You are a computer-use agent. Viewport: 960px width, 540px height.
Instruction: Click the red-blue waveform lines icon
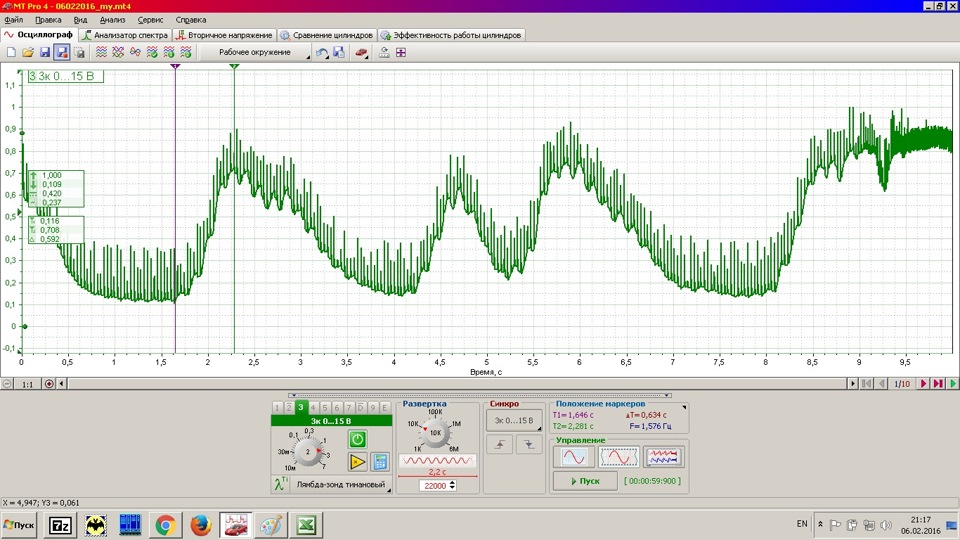coord(102,53)
